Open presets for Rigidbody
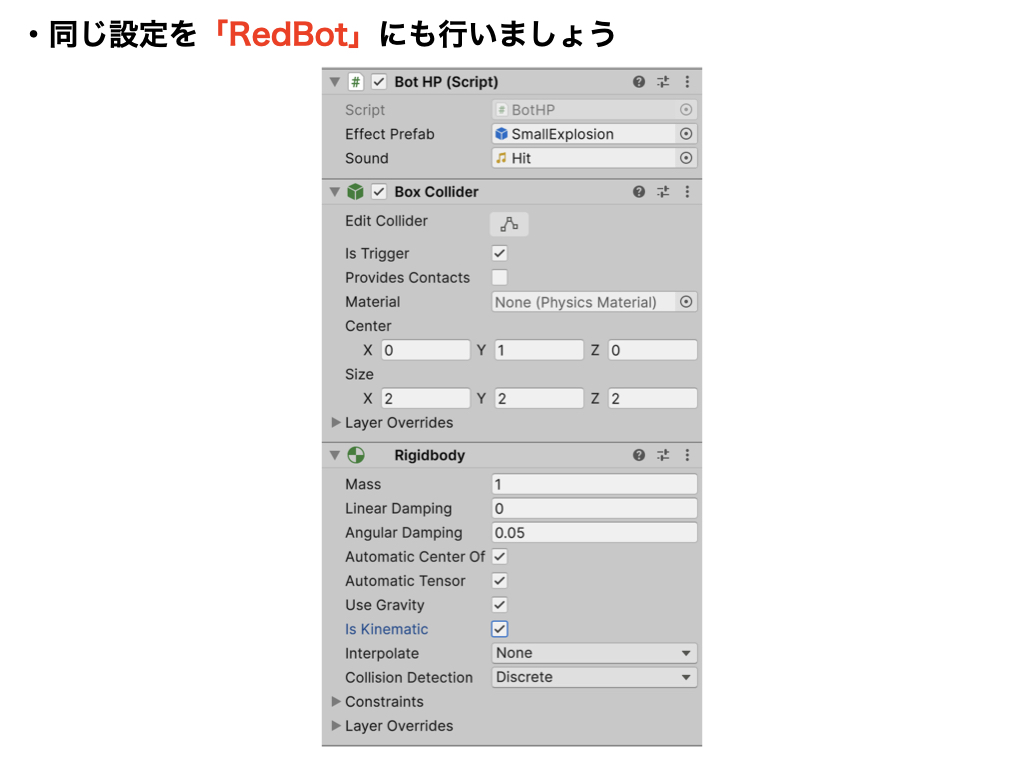Screen dimensions: 1024x768 point(663,455)
